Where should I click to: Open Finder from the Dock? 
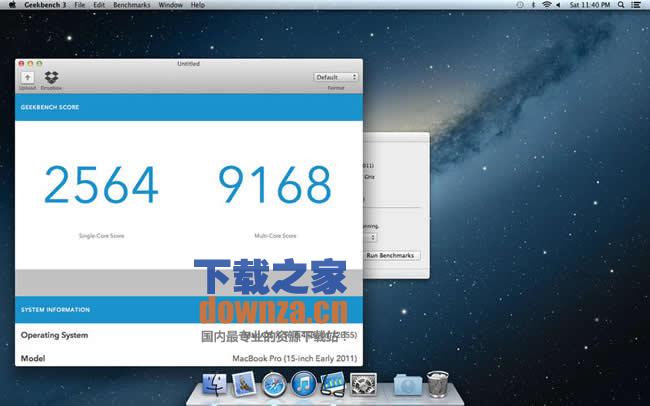click(x=214, y=384)
